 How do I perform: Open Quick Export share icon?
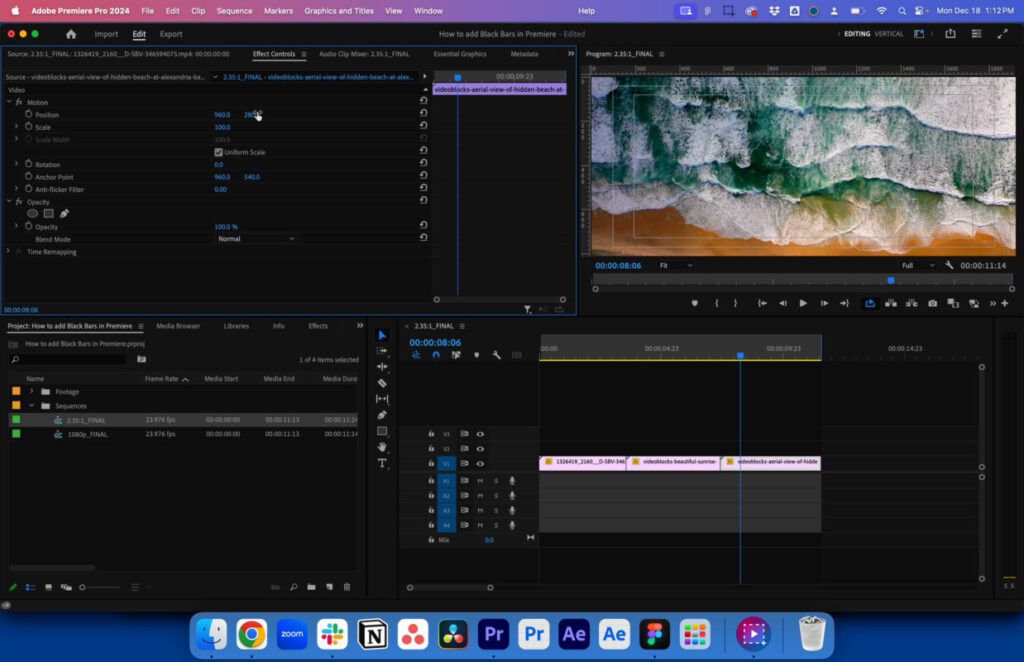point(950,34)
